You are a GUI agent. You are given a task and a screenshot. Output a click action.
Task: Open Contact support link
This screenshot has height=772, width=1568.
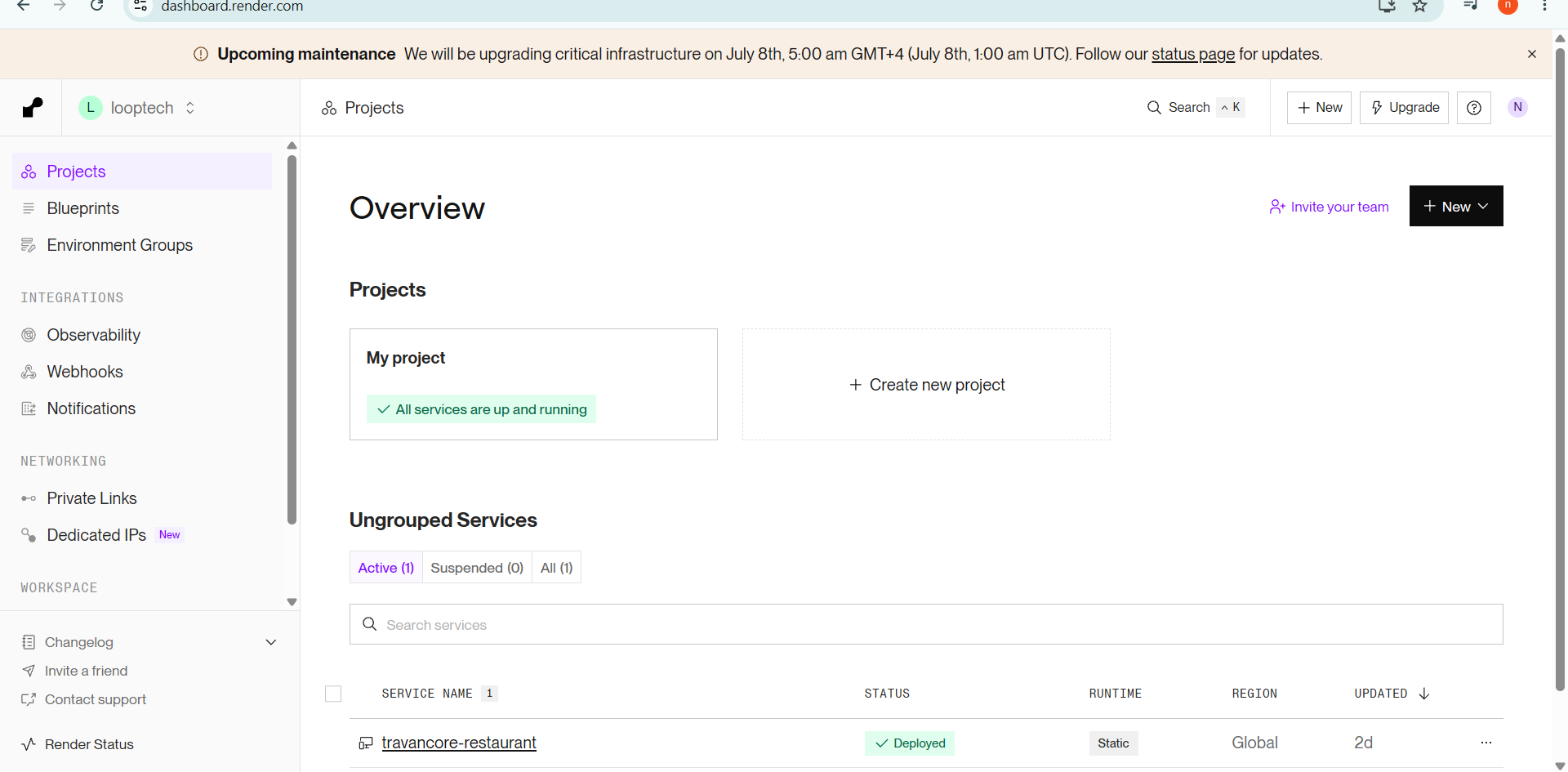pos(96,699)
